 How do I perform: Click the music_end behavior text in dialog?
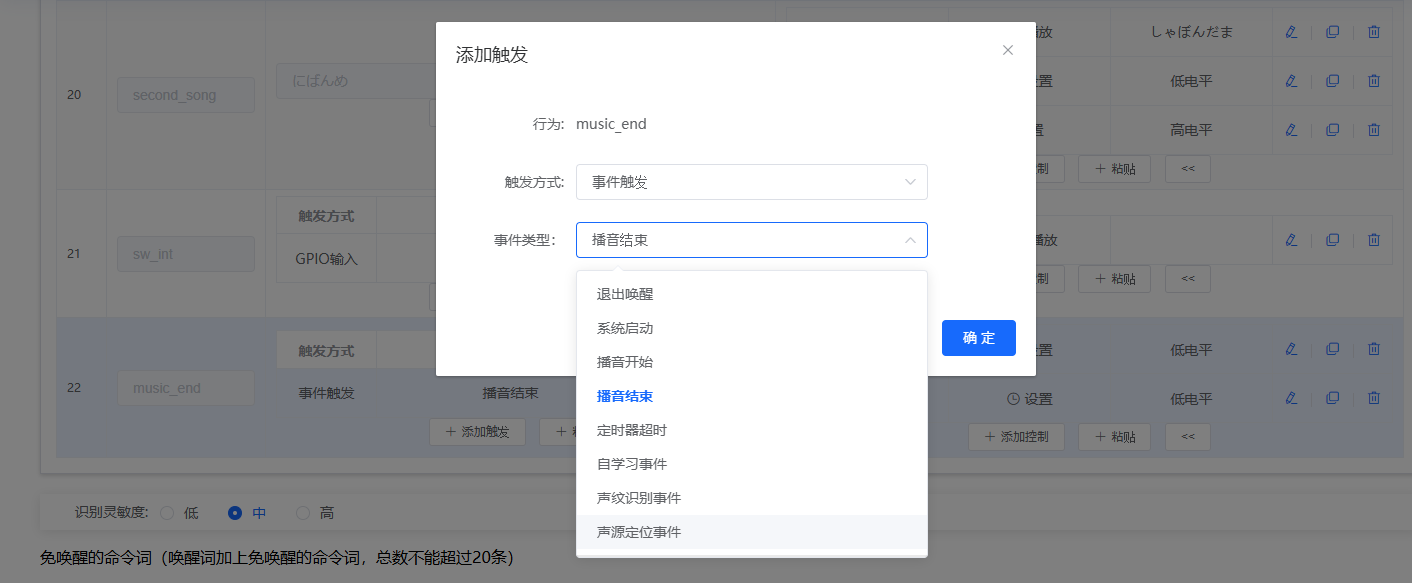pos(611,124)
